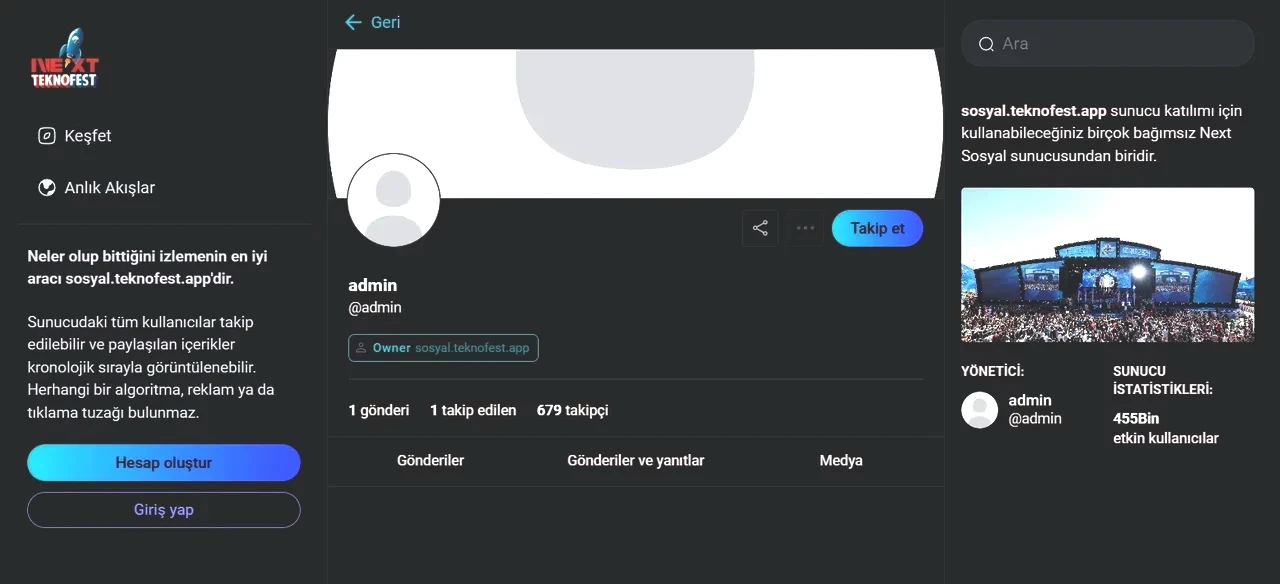Open the three-dots more options menu
Image resolution: width=1280 pixels, height=584 pixels.
click(805, 228)
